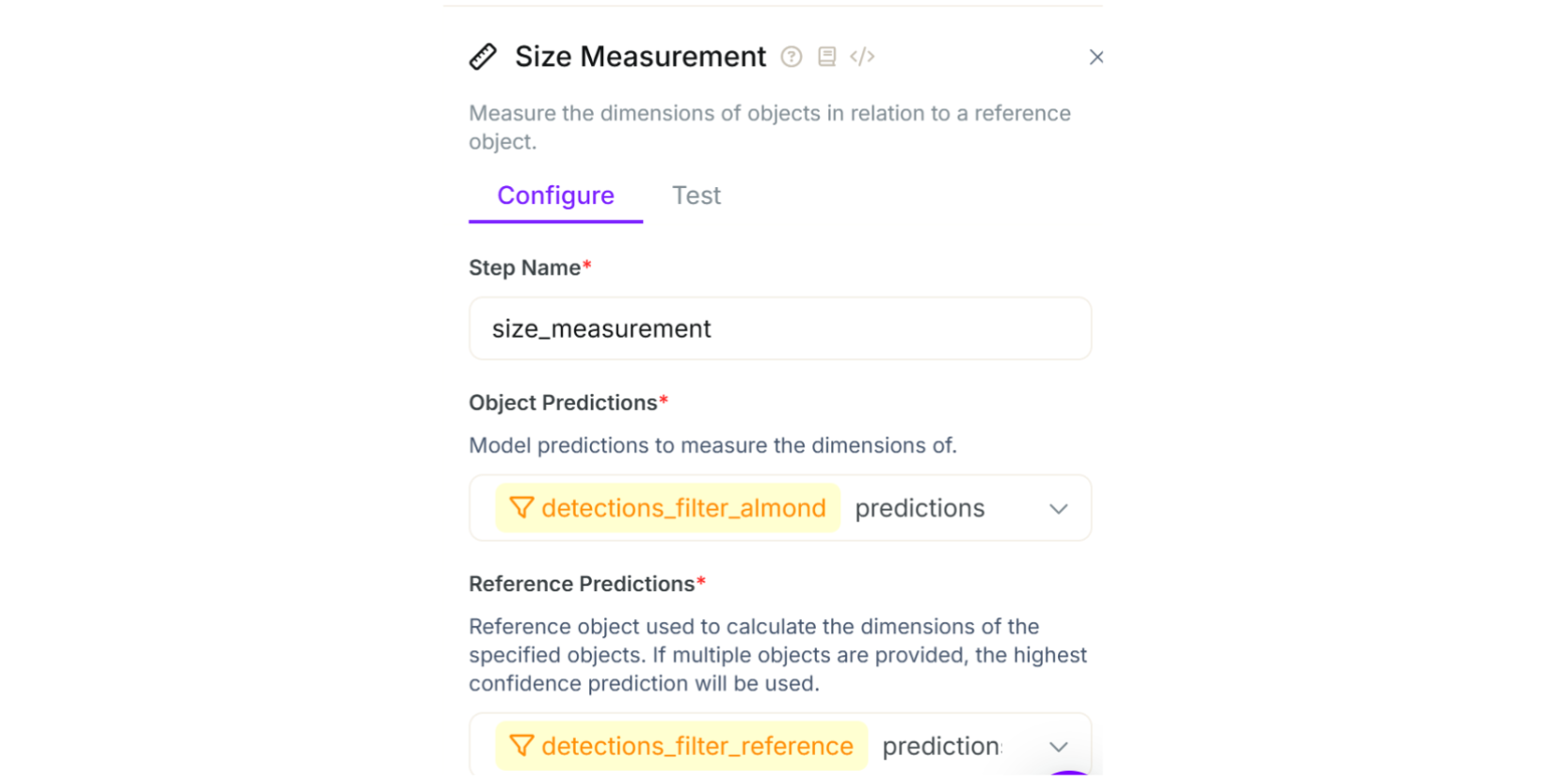Click the Reference Predictions field label
The image size is (1568, 781).
pyautogui.click(x=582, y=584)
